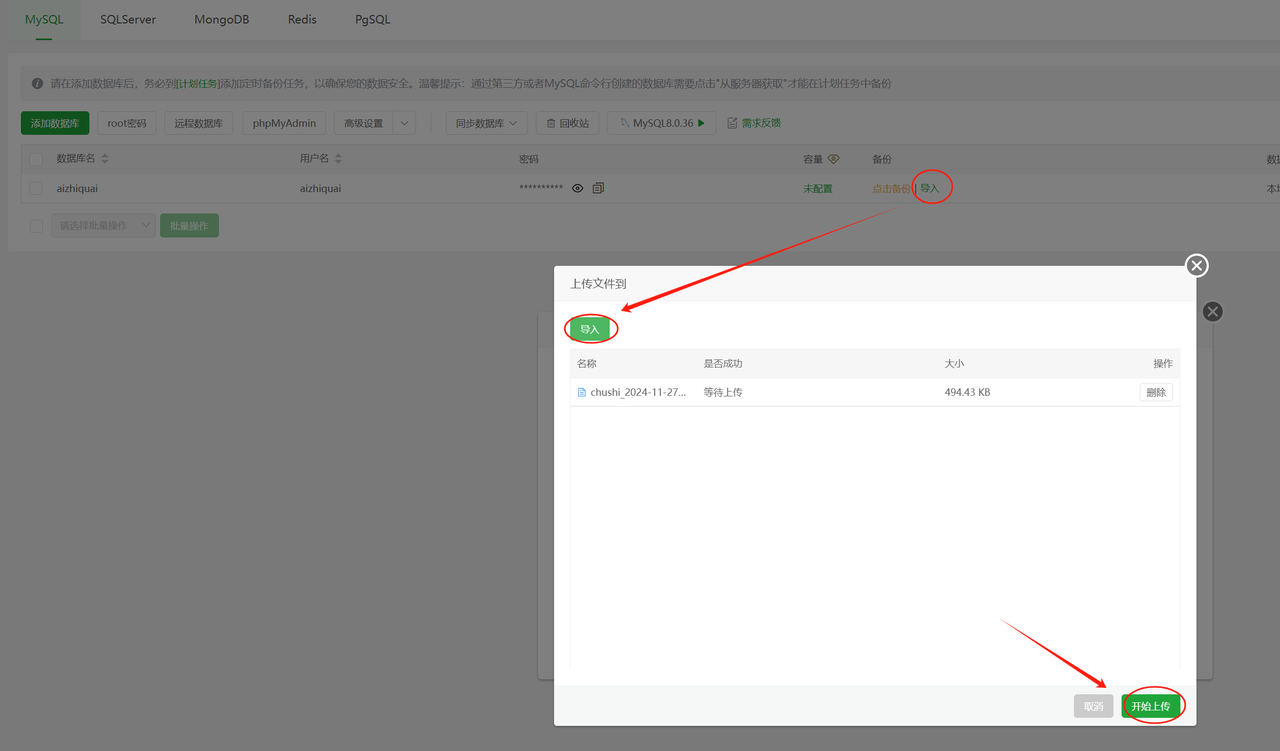Click the green 导入 button in upload dialog
The height and width of the screenshot is (751, 1280).
pos(590,329)
